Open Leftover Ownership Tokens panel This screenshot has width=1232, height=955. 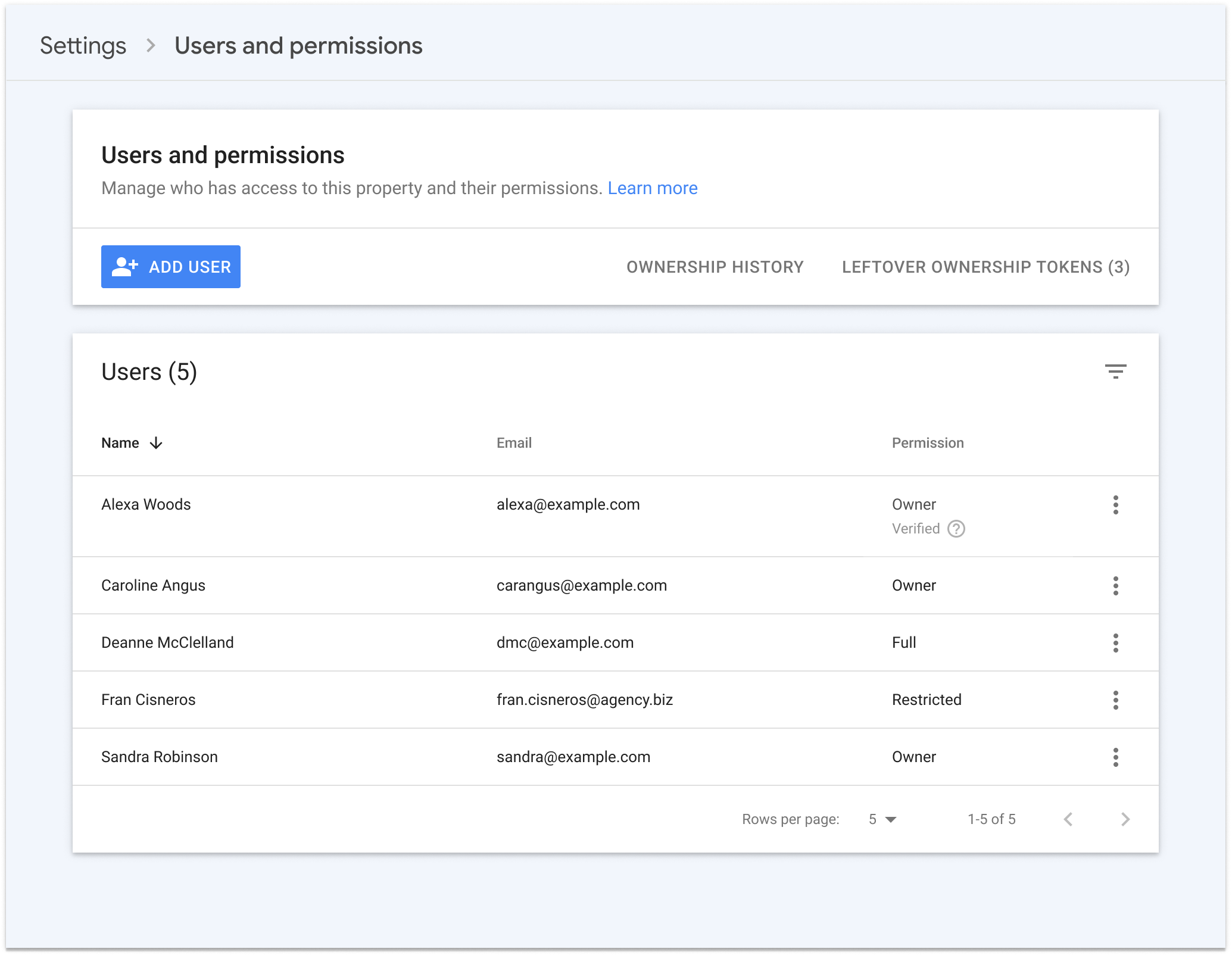(x=985, y=267)
